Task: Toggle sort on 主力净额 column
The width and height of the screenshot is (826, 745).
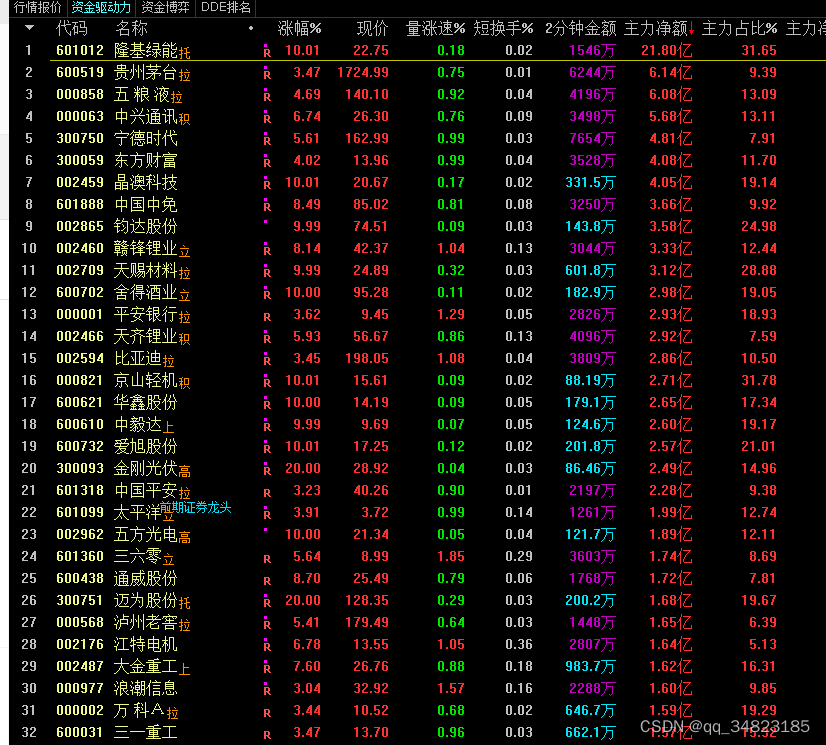Action: point(658,28)
